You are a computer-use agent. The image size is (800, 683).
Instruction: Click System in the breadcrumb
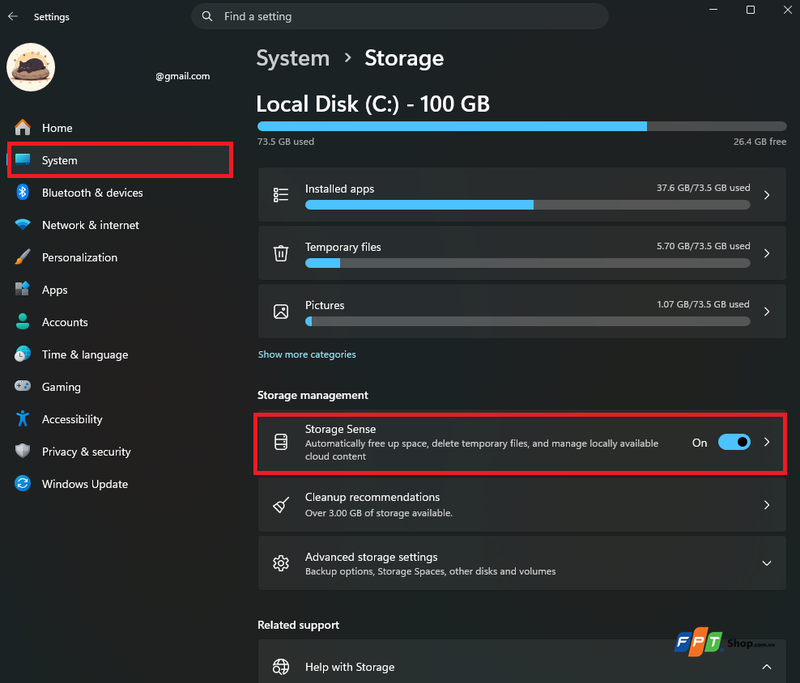(x=293, y=58)
